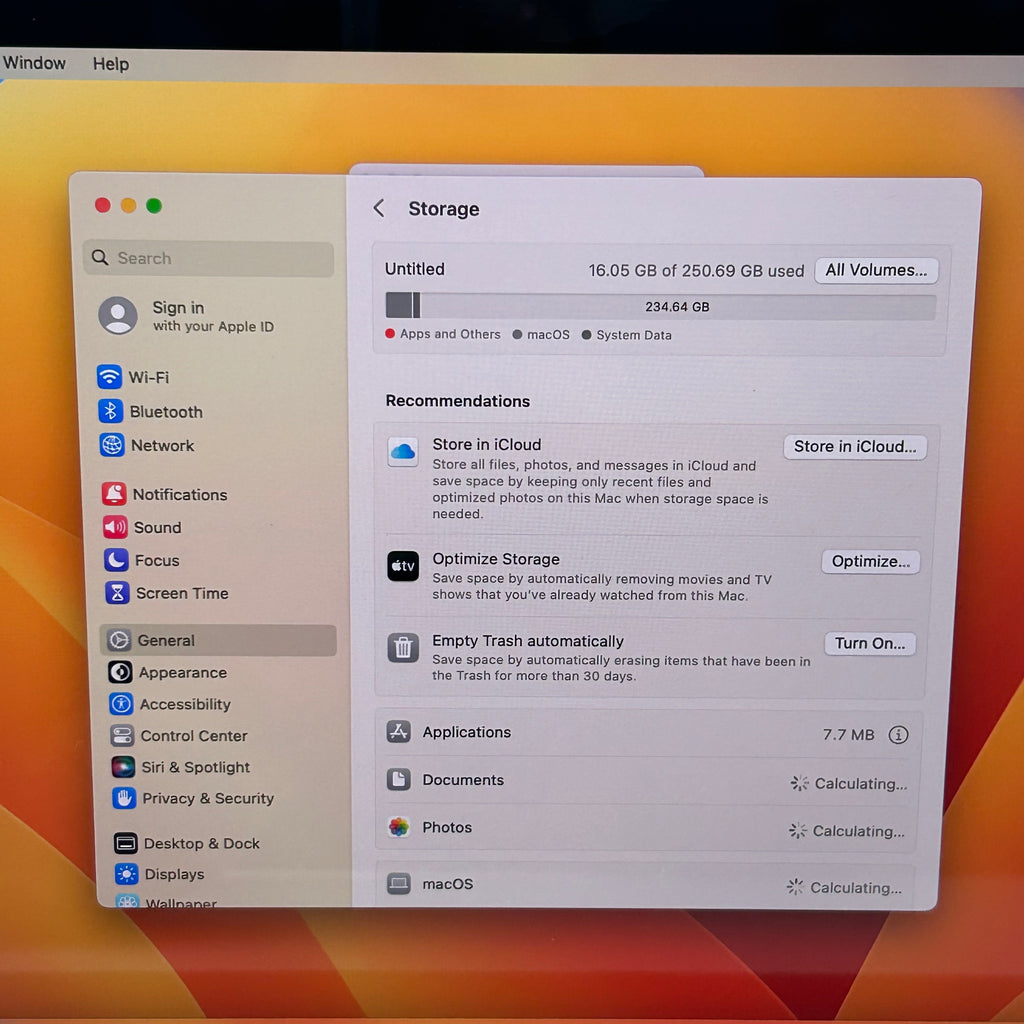Select the Appearance icon in sidebar
The image size is (1024, 1024).
[x=120, y=672]
